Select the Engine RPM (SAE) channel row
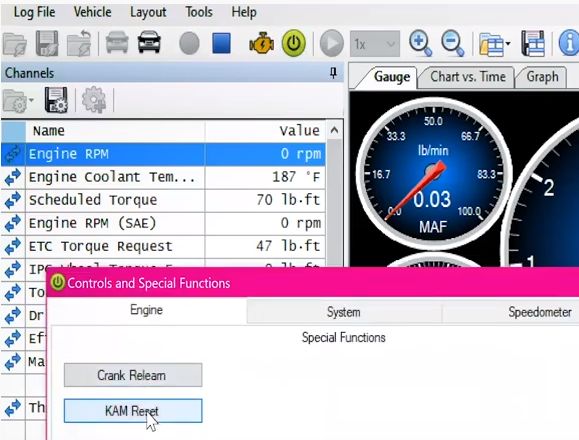The image size is (579, 440). pyautogui.click(x=163, y=223)
